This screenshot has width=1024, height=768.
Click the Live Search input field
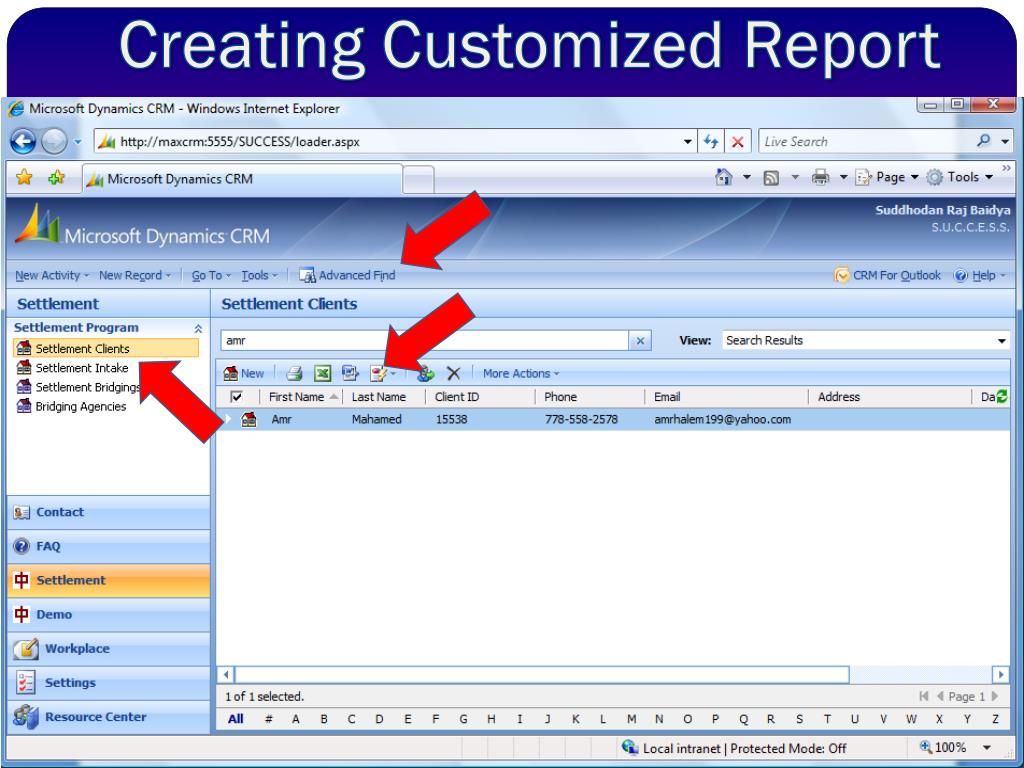(865, 141)
